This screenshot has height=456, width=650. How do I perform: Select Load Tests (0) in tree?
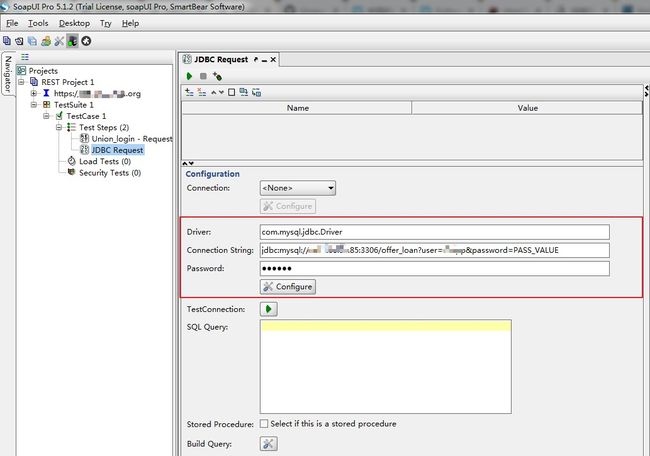click(x=105, y=161)
